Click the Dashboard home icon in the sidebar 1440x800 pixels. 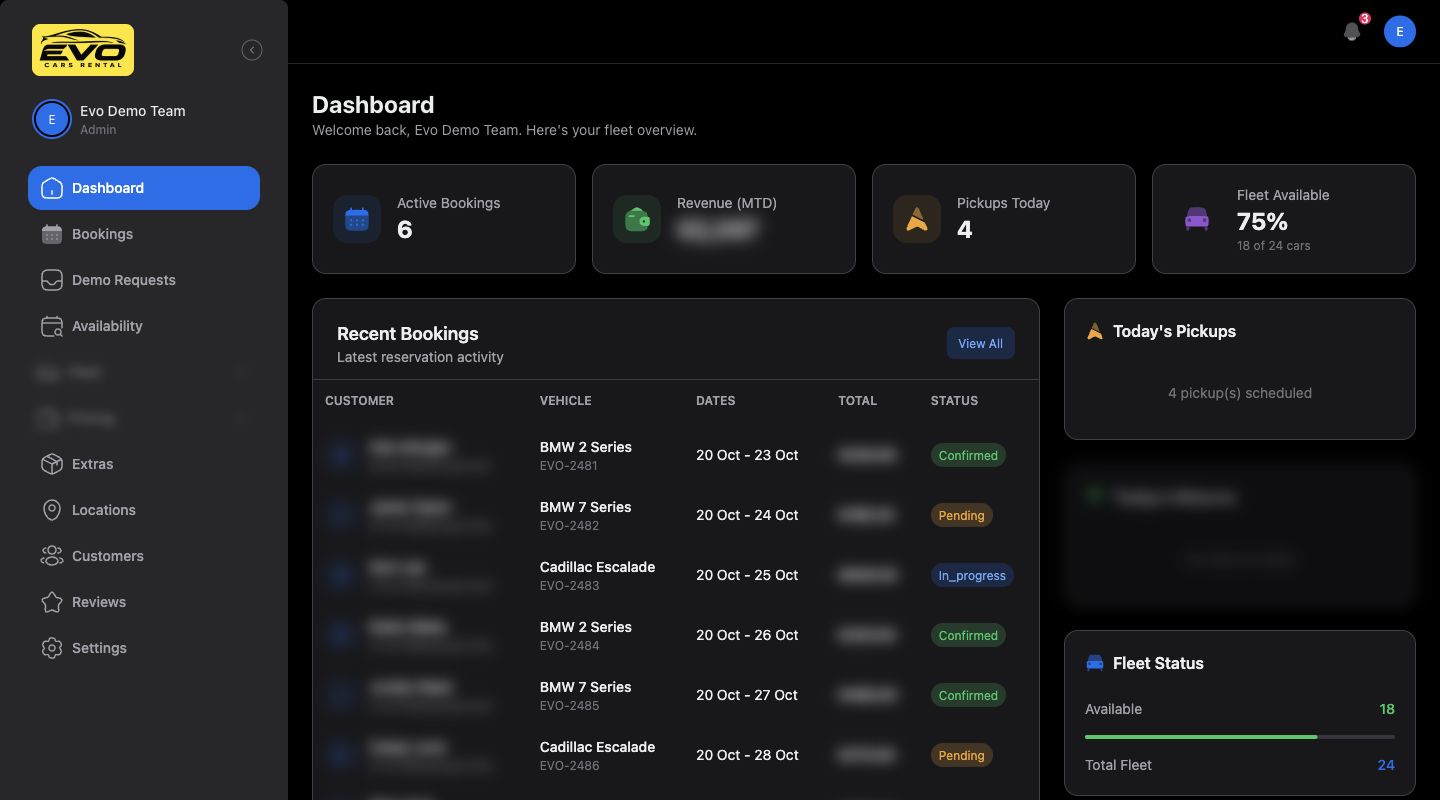click(x=52, y=188)
